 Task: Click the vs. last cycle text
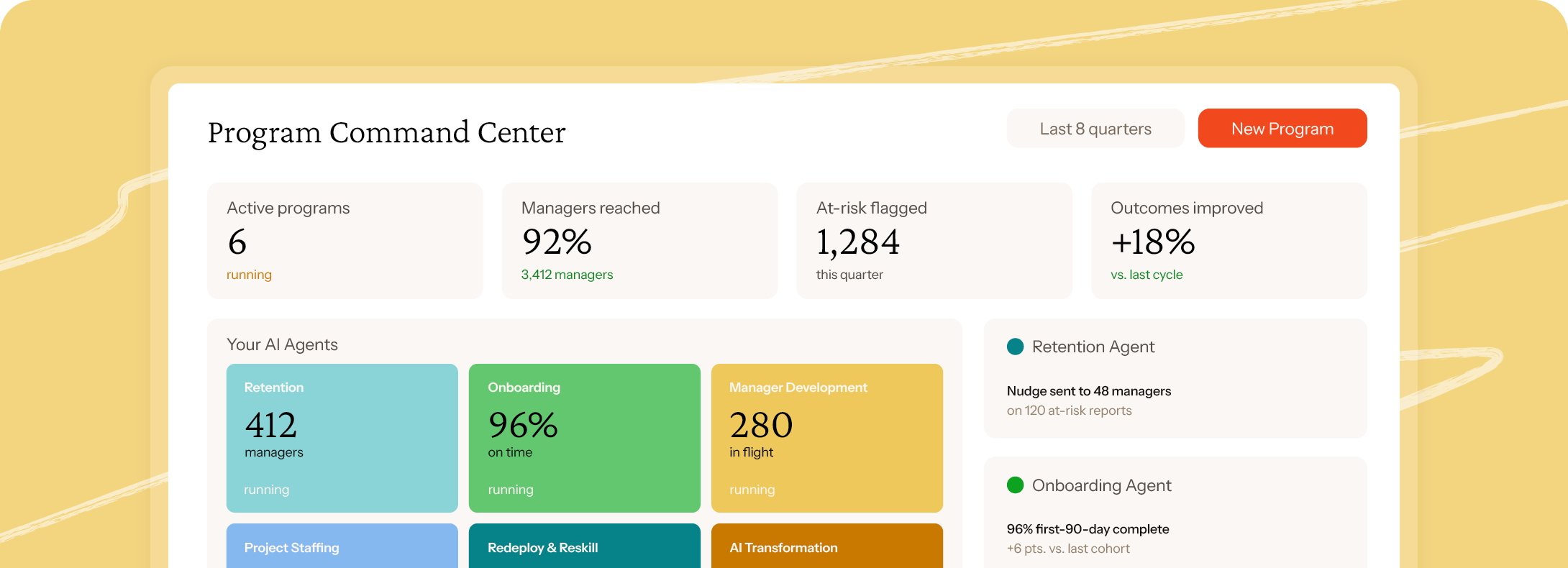pyautogui.click(x=1147, y=275)
